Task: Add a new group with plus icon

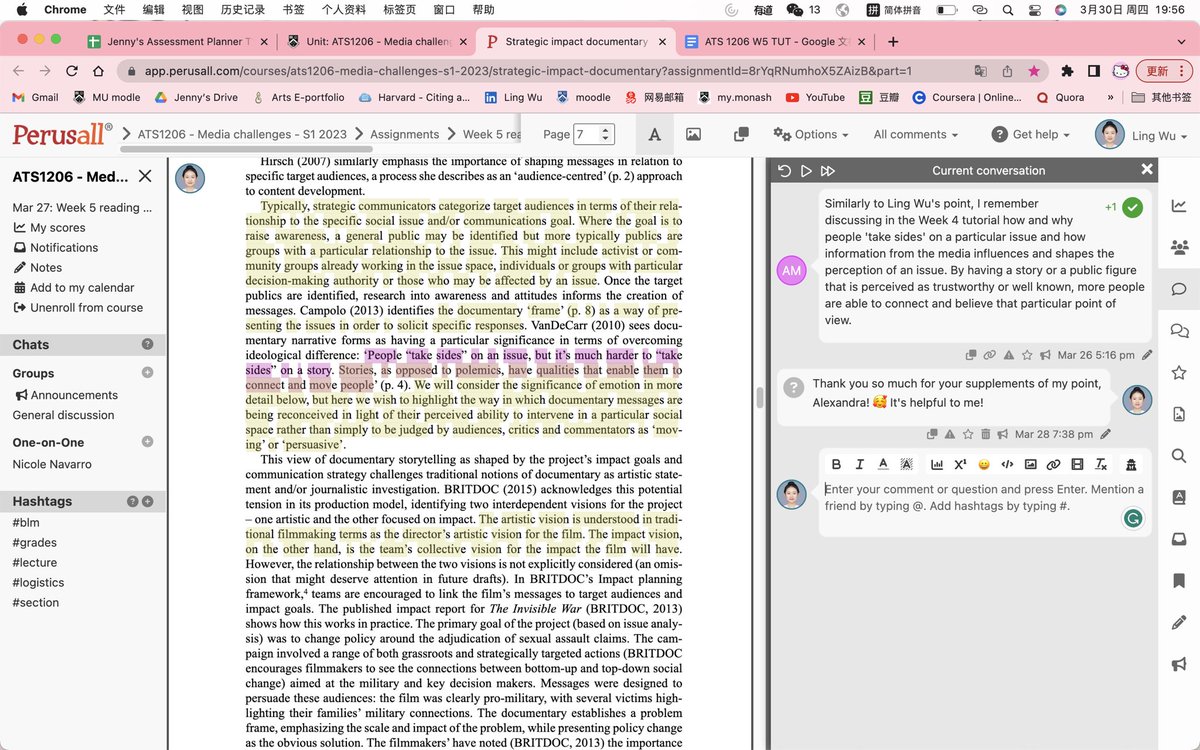Action: pos(147,373)
